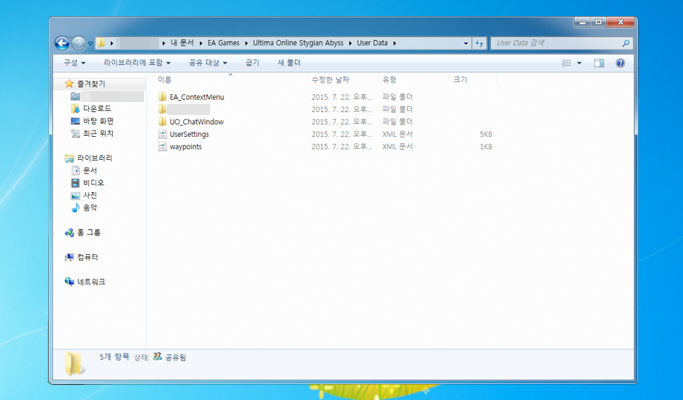Click the 바탕 화면 desktop icon

click(75, 121)
